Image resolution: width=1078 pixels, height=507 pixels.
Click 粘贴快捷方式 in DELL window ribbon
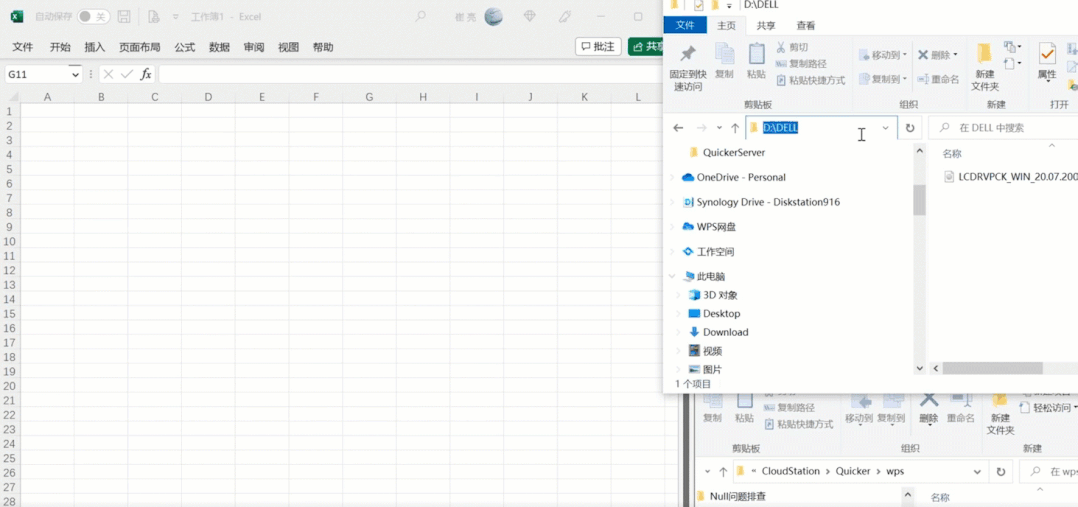click(x=811, y=80)
